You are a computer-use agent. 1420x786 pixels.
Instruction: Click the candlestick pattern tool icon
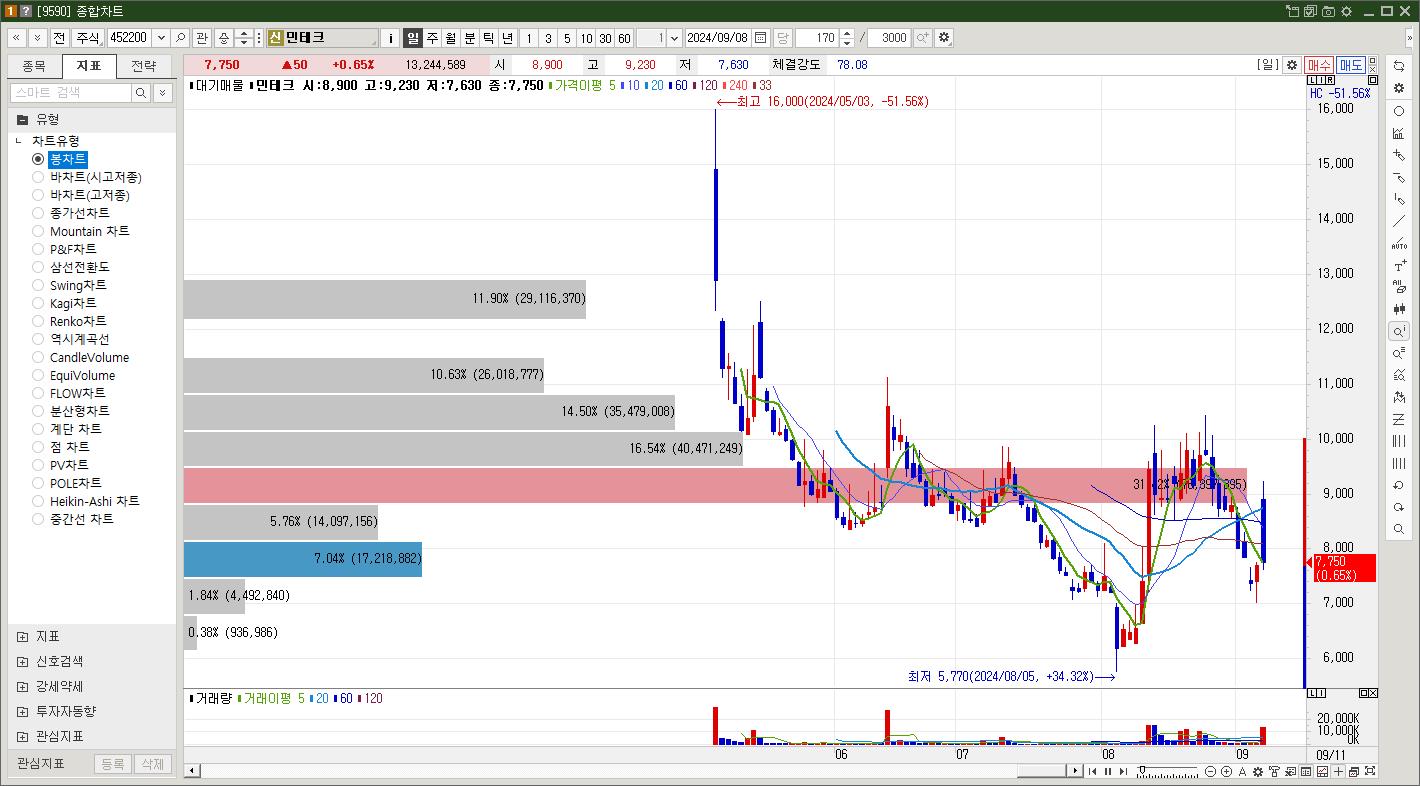[x=1399, y=309]
